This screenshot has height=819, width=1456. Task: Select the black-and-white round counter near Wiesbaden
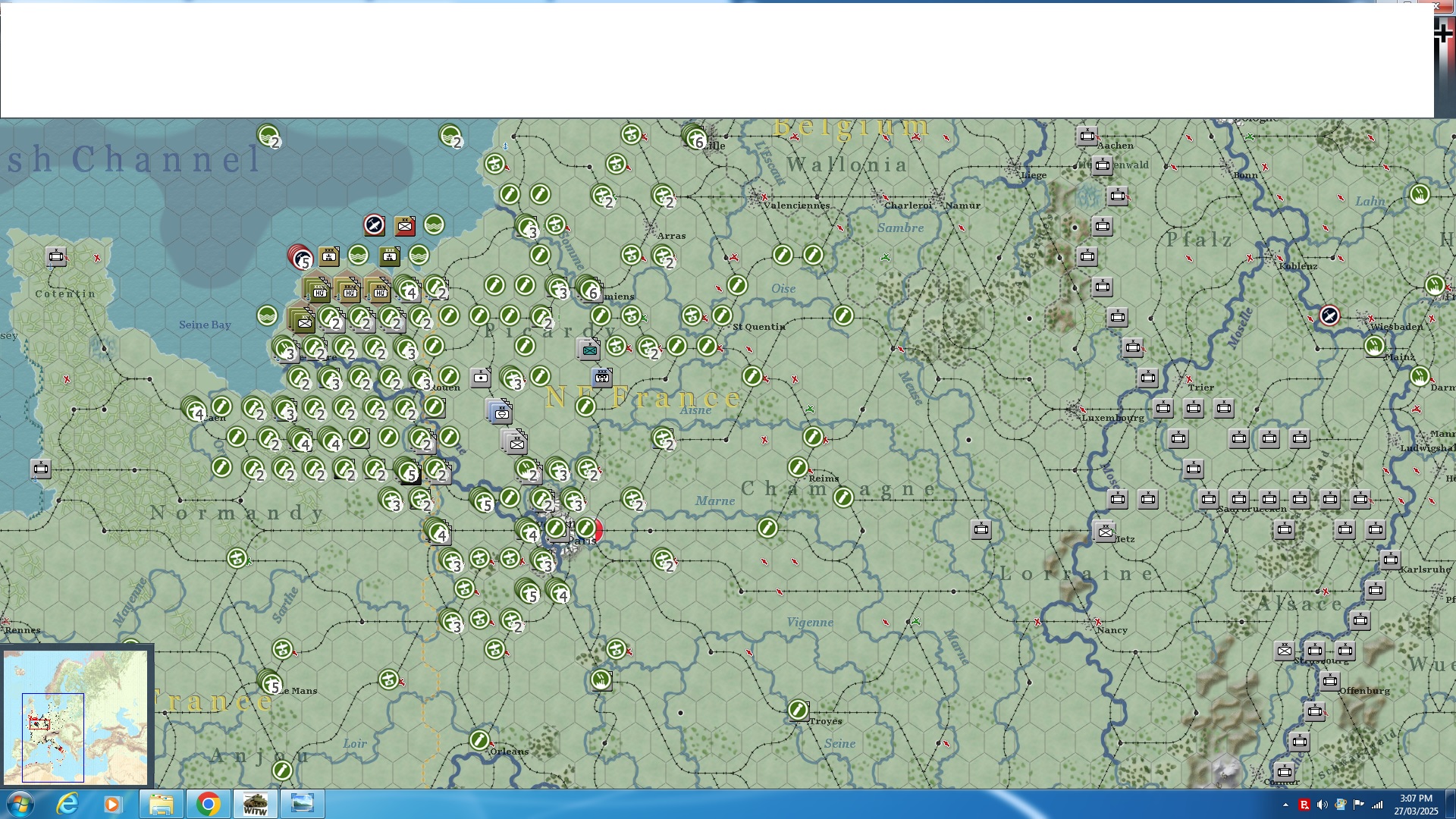pos(1329,315)
